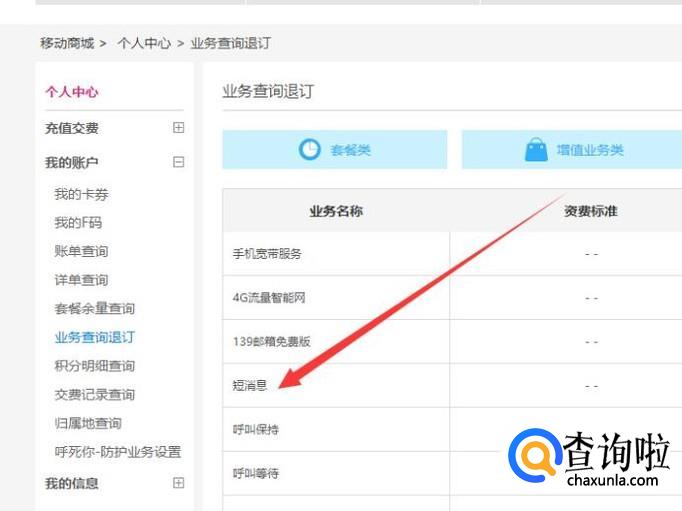
Task: Click the shopping bag icon on 增值业务类
Action: click(x=536, y=150)
